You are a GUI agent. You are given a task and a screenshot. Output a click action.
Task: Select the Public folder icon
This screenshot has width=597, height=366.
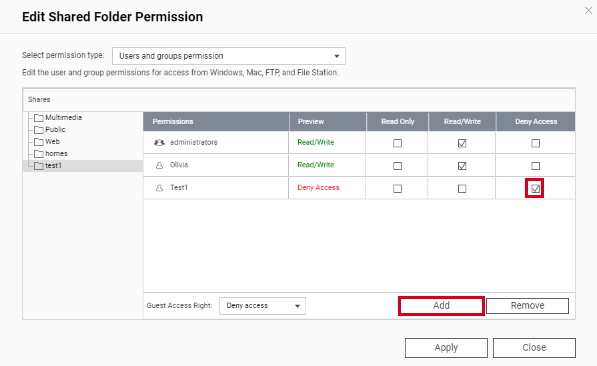tap(38, 130)
